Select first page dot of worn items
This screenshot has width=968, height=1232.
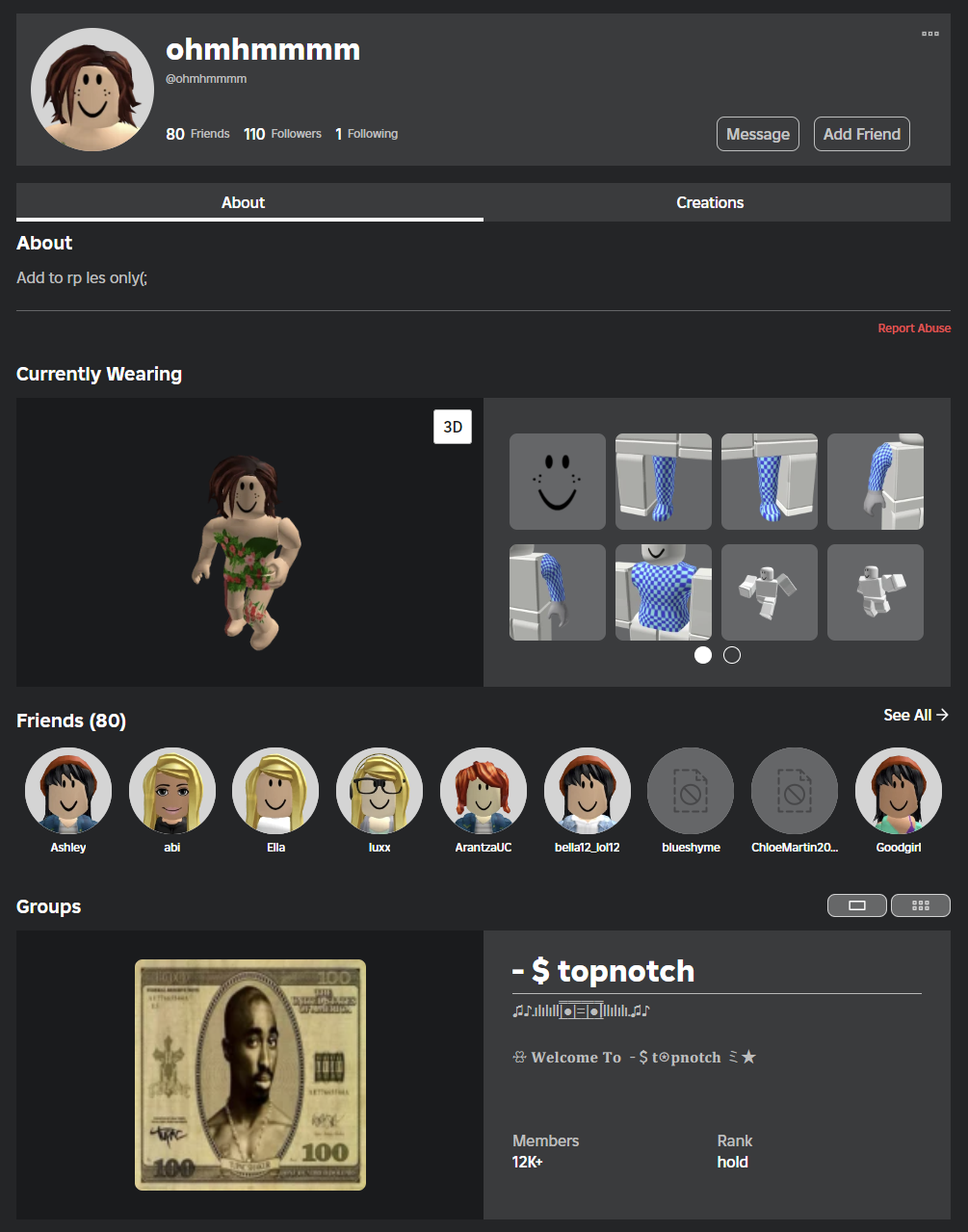tap(703, 655)
